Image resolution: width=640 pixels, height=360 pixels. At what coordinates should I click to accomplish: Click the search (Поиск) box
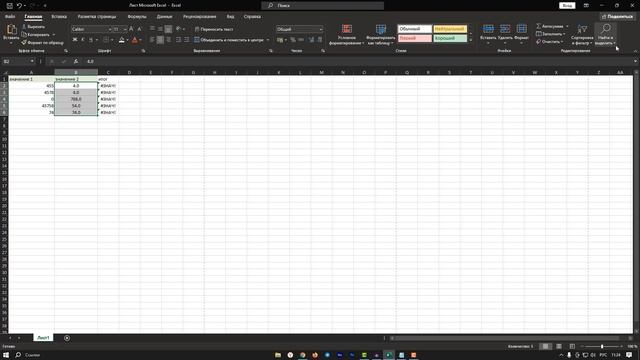322,5
